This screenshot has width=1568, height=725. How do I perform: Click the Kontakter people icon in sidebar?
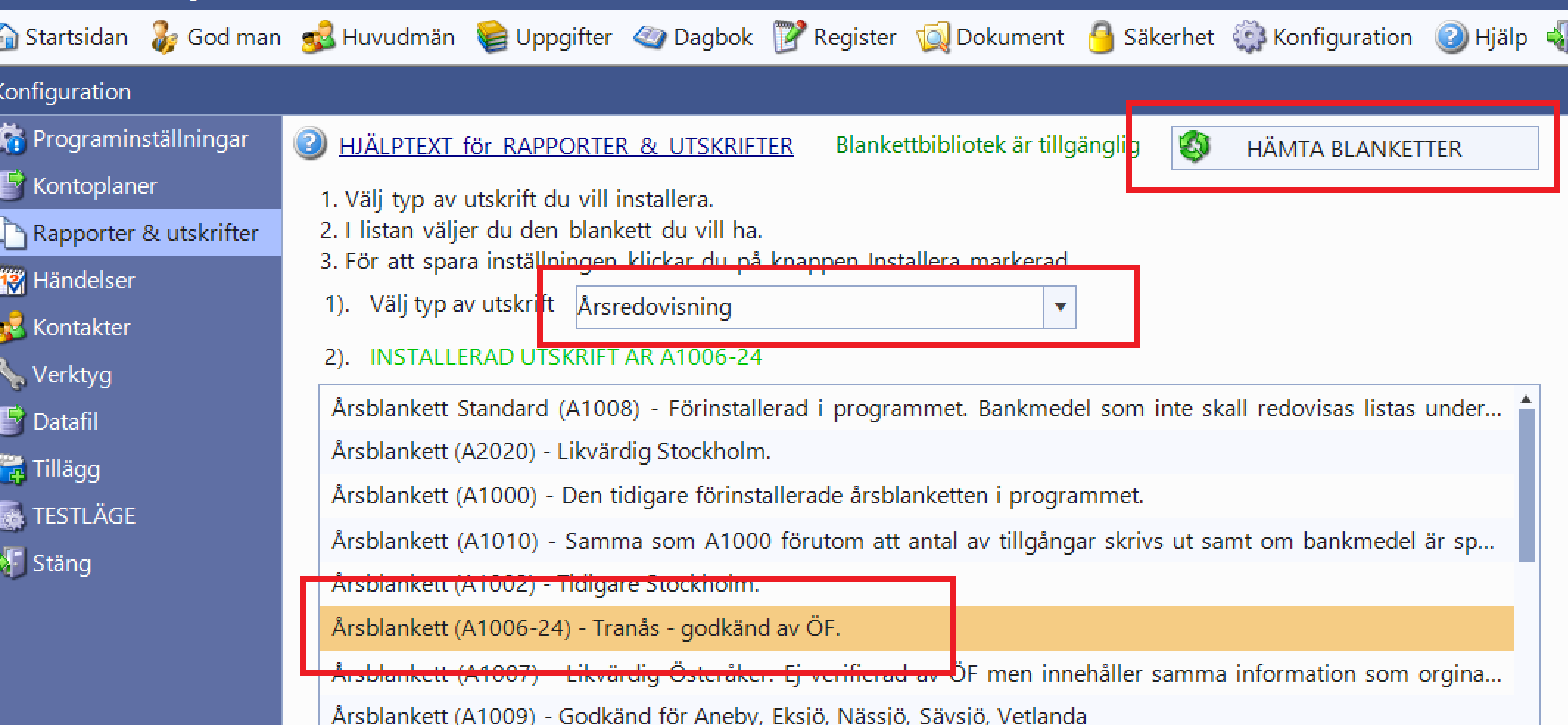point(13,327)
